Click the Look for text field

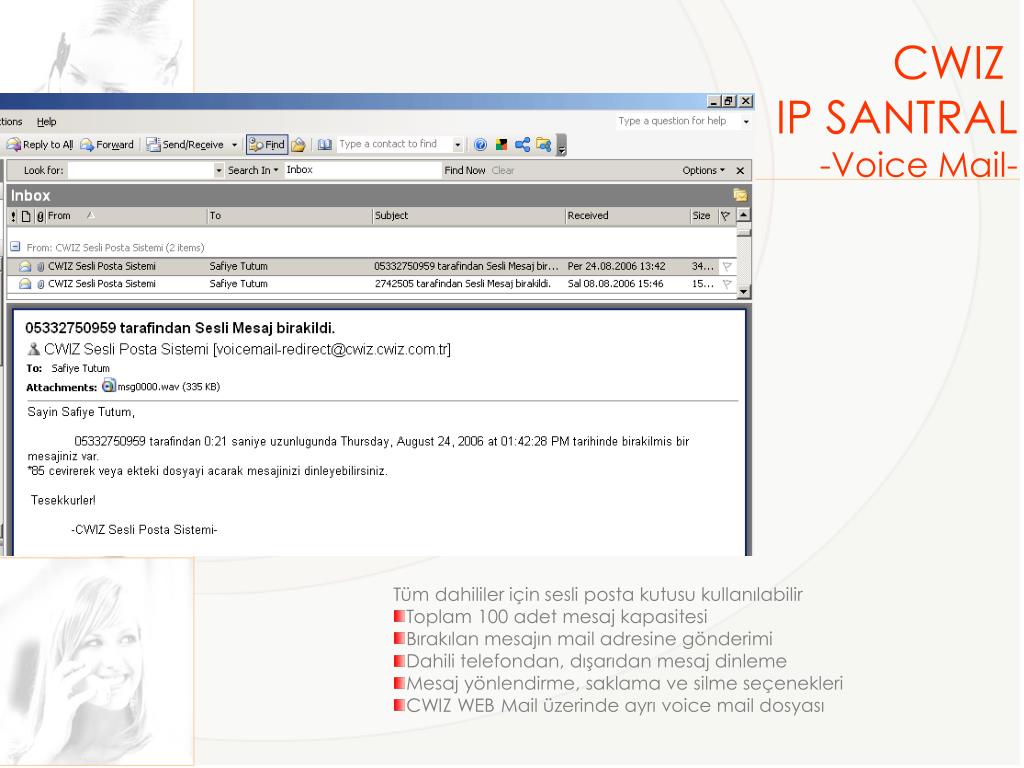click(x=140, y=170)
